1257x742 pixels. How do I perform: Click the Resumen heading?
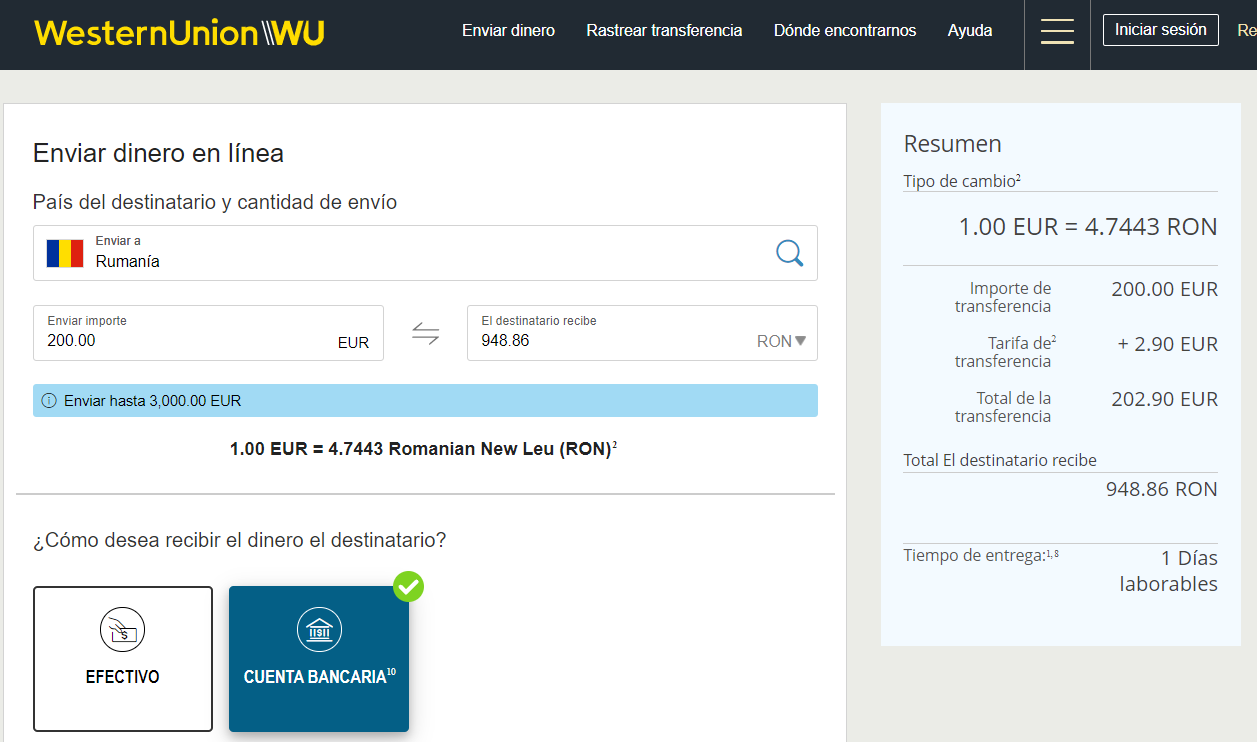[x=952, y=144]
